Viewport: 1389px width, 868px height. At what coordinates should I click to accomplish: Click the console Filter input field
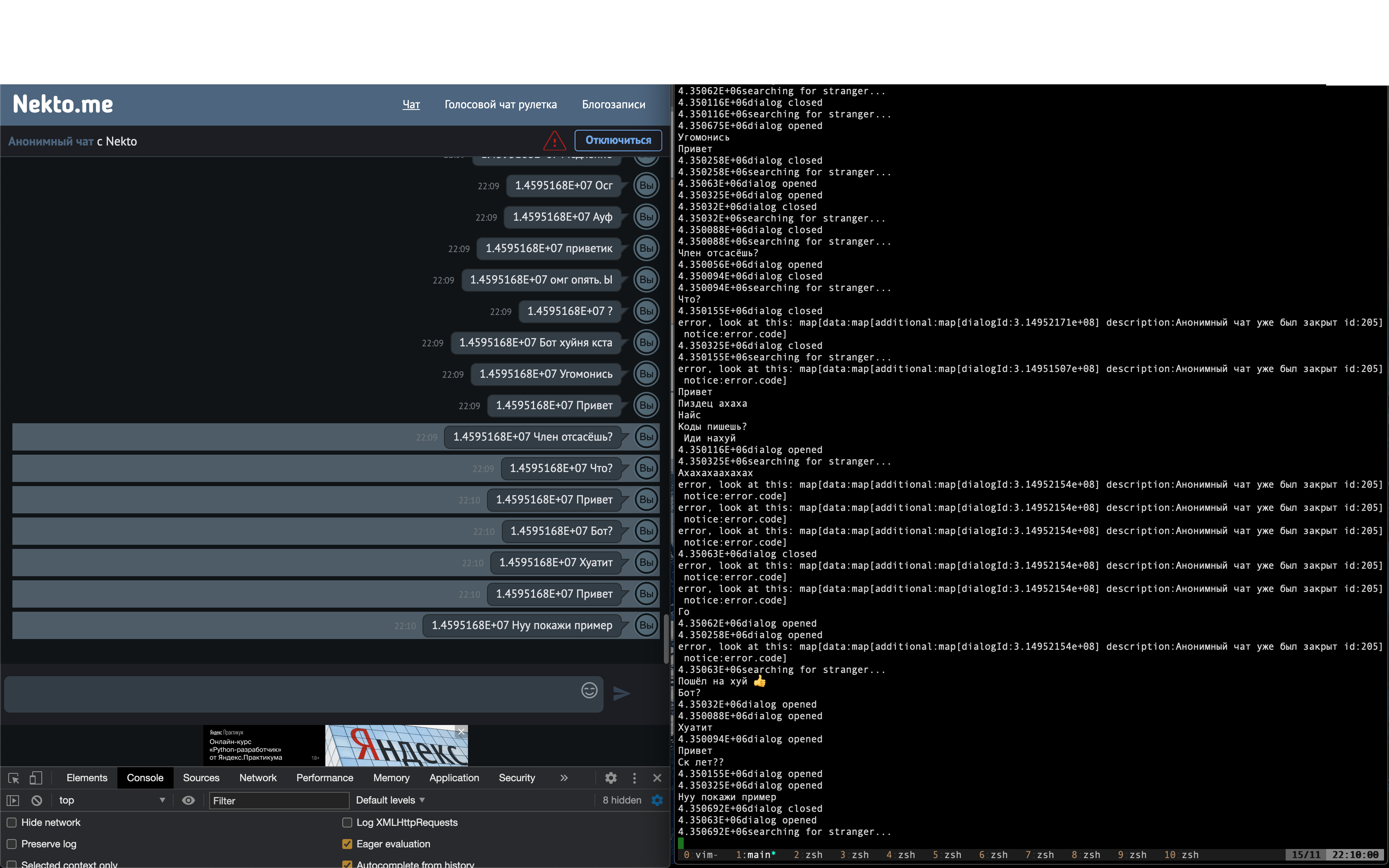(x=279, y=800)
